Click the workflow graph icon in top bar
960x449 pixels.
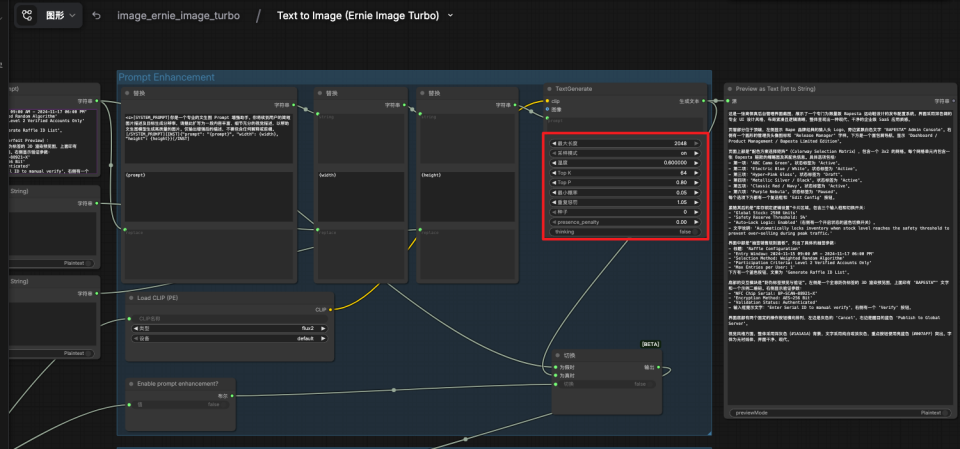tap(26, 16)
